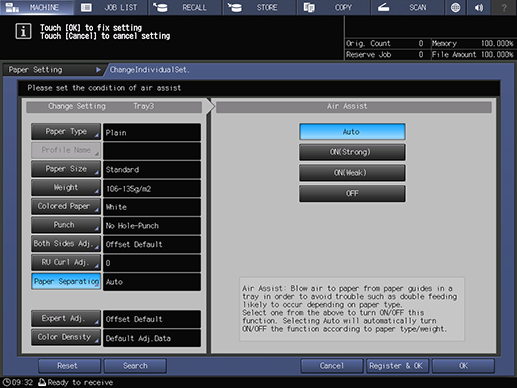This screenshot has width=517, height=388.
Task: Open the SCAN tab
Action: coord(408,7)
